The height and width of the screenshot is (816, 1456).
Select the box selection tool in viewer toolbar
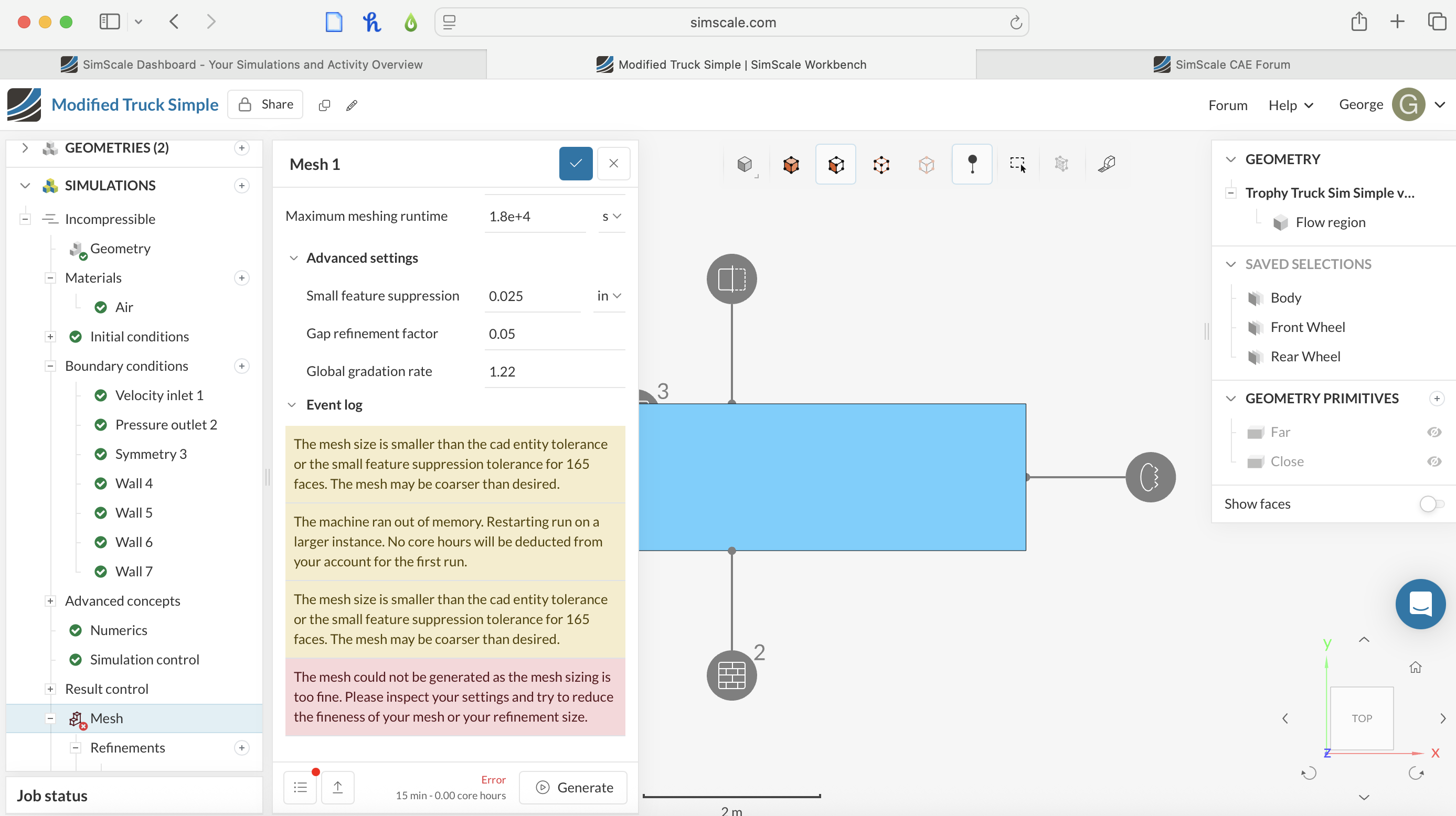(1017, 164)
